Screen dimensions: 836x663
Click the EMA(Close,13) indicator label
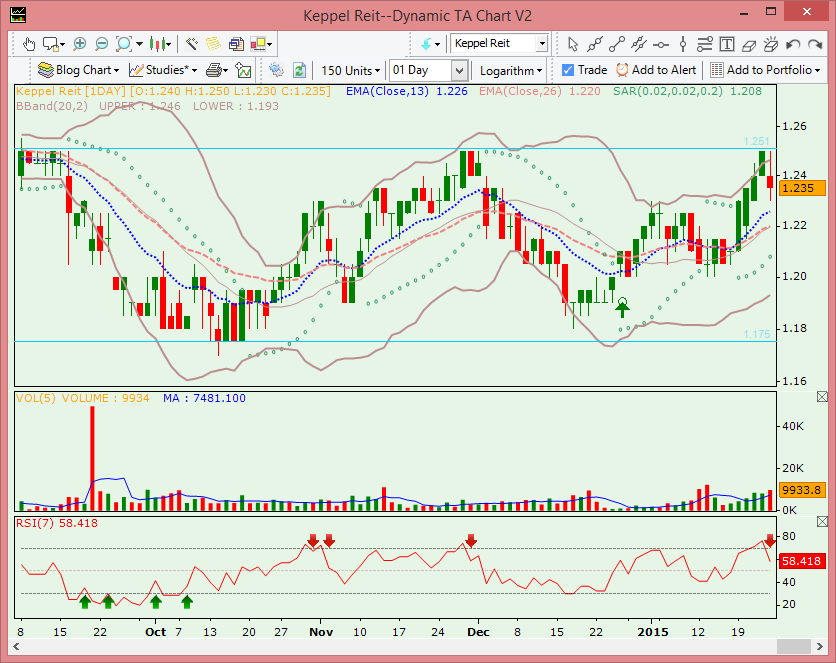click(387, 91)
